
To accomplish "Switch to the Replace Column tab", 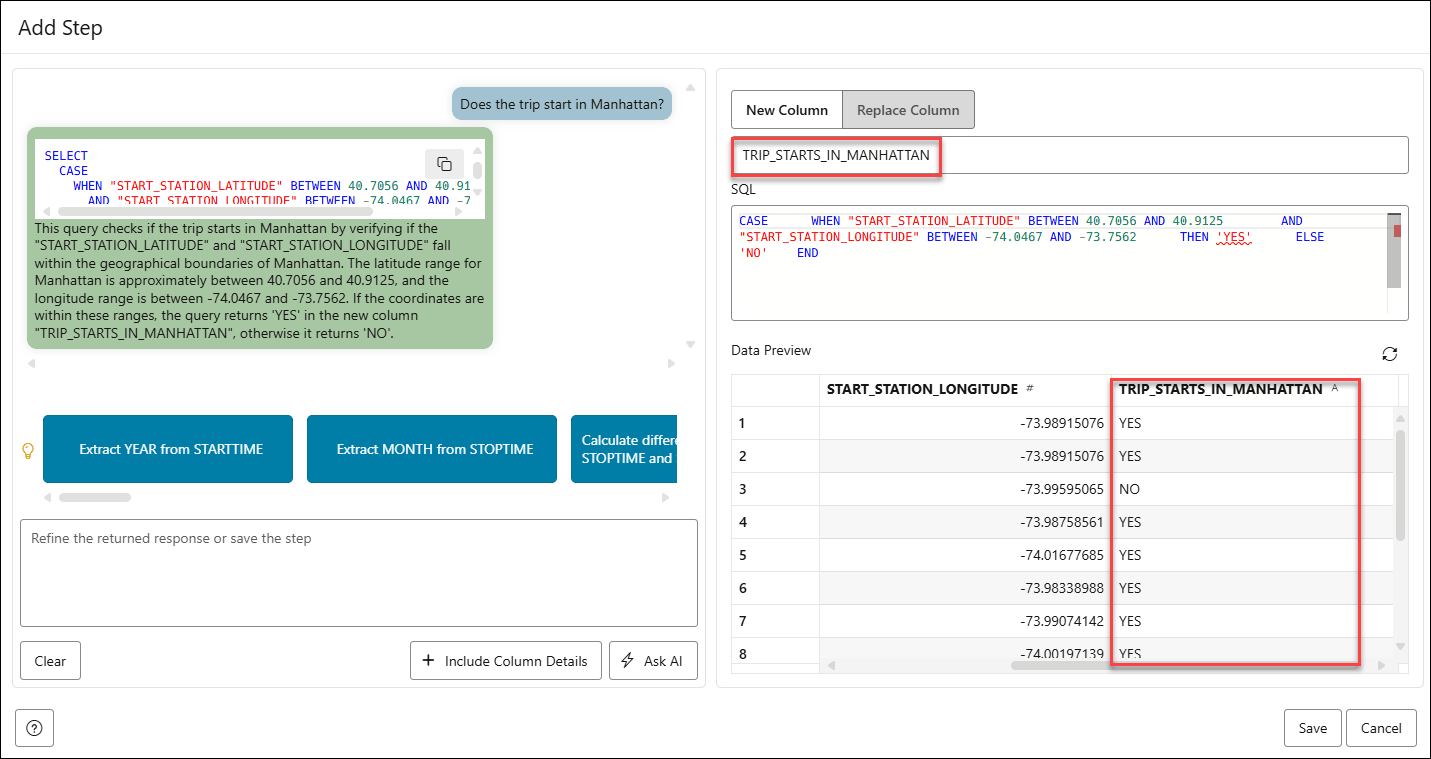I will 908,110.
